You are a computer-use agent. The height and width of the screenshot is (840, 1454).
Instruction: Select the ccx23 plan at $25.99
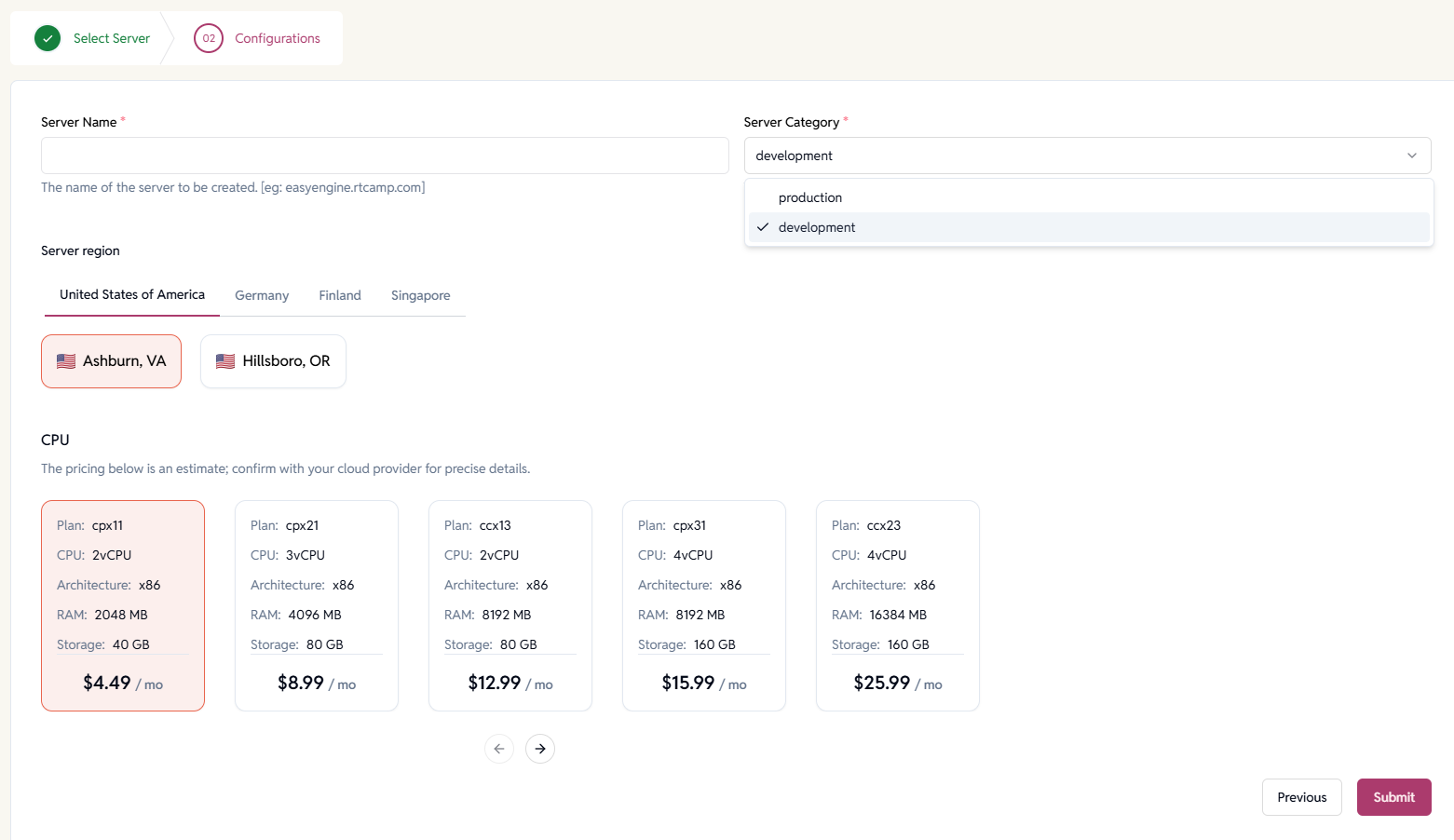(897, 605)
